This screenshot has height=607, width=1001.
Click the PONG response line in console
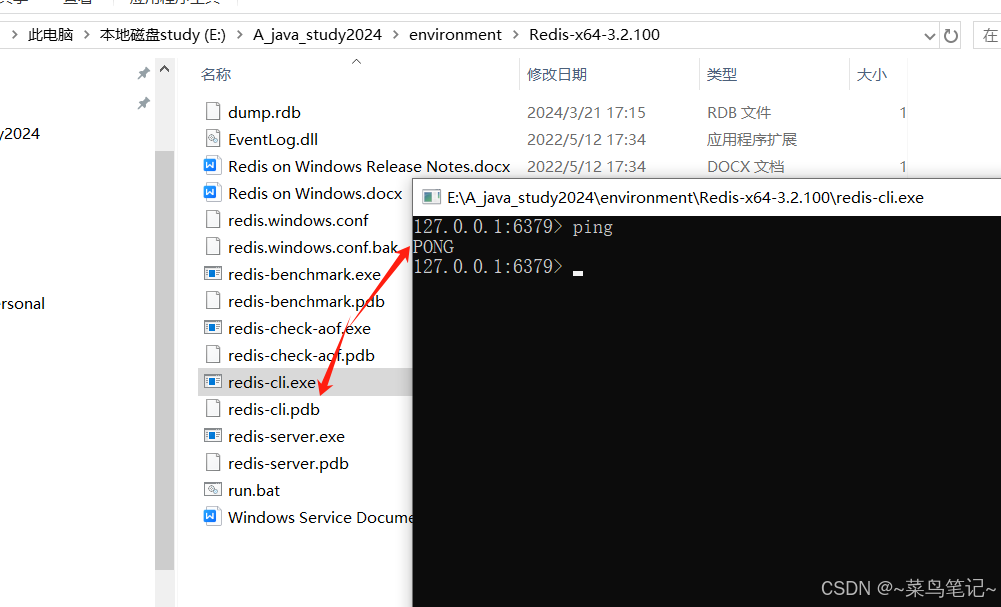coord(433,246)
